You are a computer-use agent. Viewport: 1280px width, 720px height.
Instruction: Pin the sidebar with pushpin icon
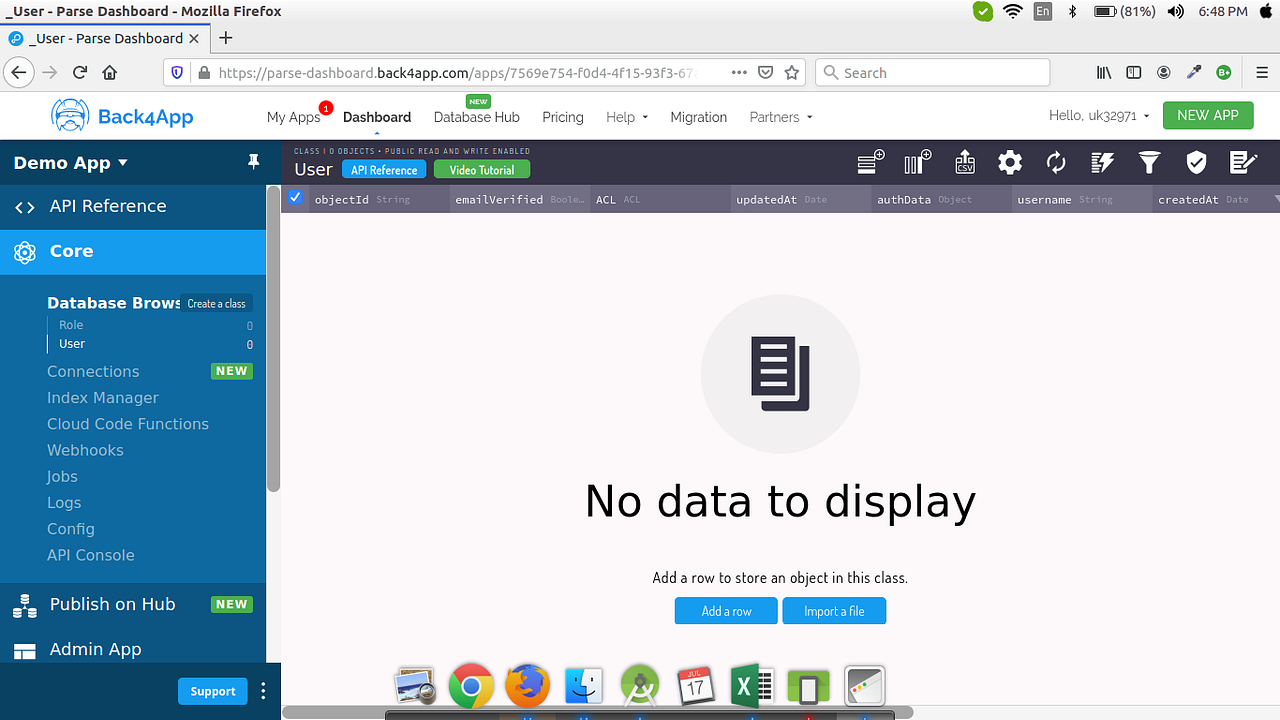click(x=253, y=162)
